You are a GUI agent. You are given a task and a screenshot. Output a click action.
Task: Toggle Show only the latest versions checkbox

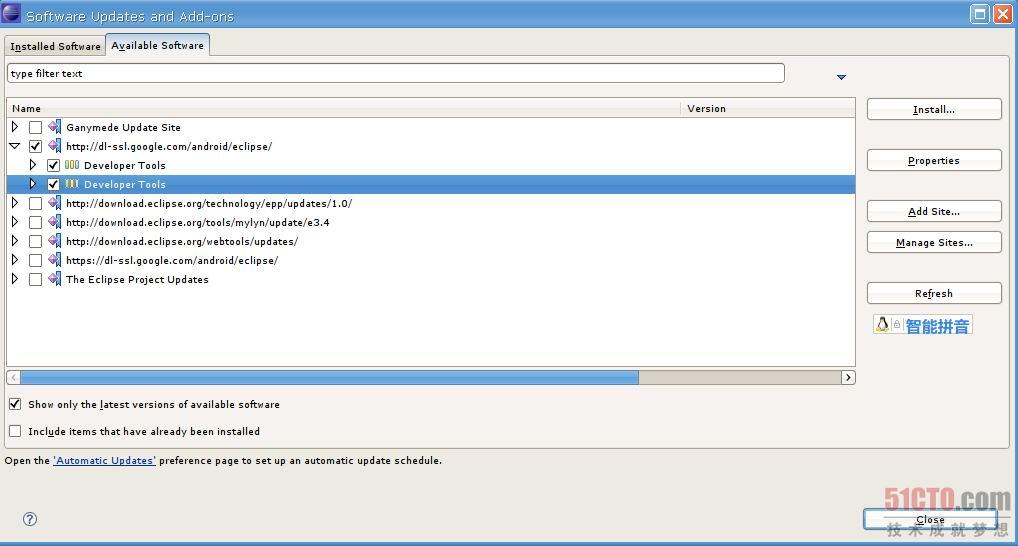(x=15, y=404)
